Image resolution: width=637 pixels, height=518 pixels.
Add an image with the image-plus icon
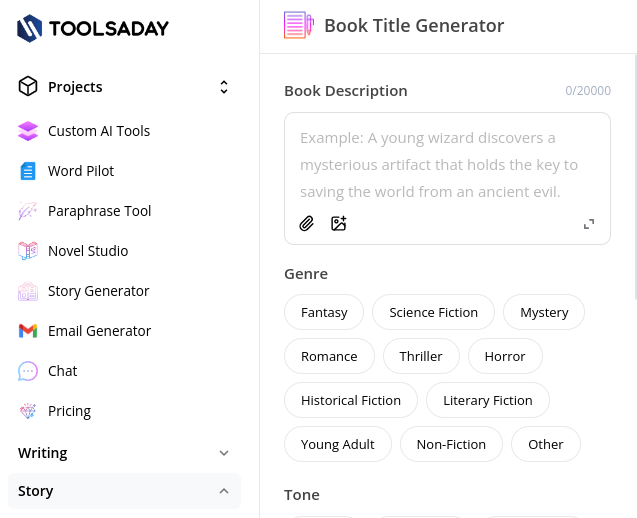coord(338,223)
